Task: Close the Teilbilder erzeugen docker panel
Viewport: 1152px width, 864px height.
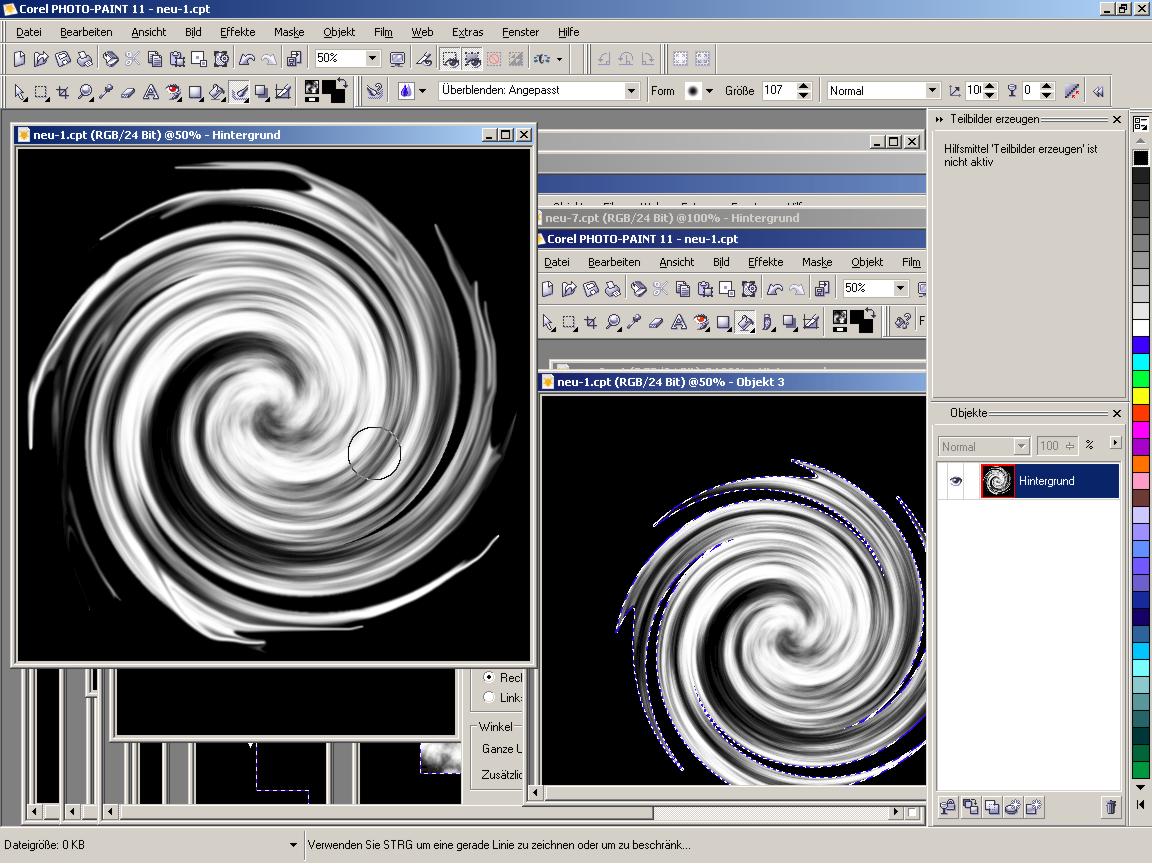Action: tap(1117, 120)
